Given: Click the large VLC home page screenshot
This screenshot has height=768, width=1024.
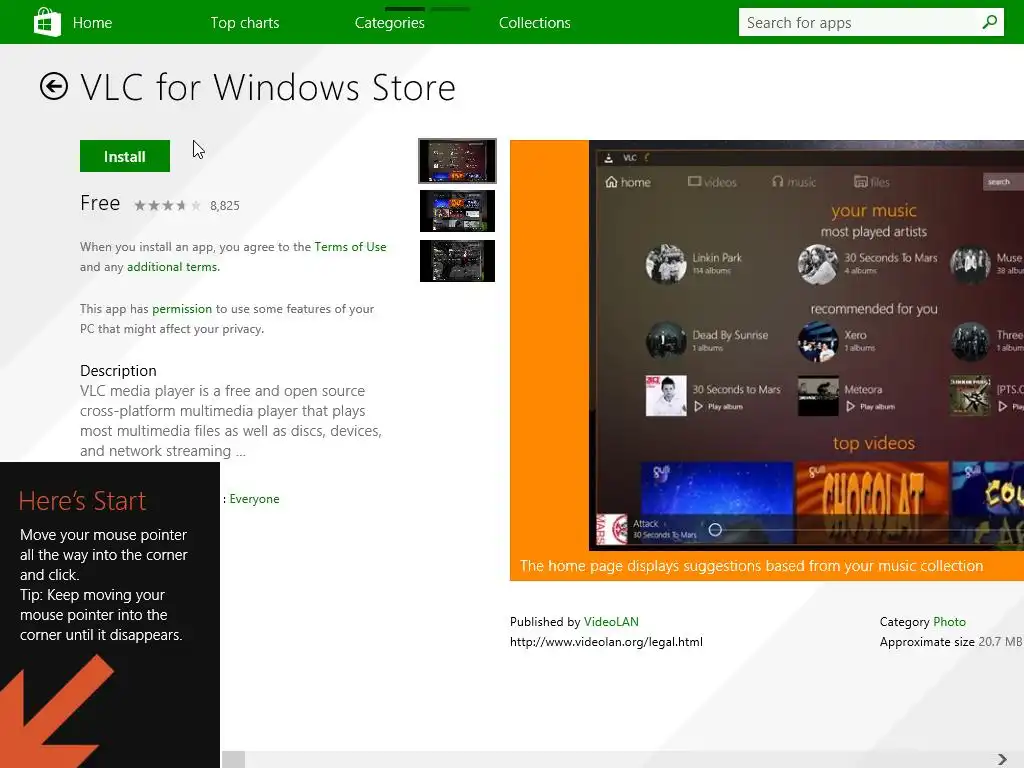Looking at the screenshot, I should (x=767, y=360).
